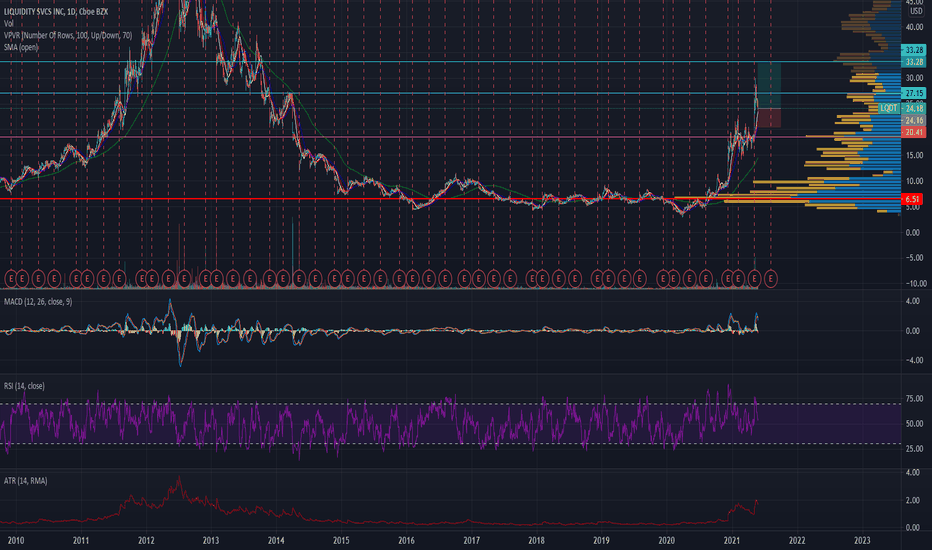Click the 2010 label on time axis
This screenshot has height=550, width=932.
15,541
